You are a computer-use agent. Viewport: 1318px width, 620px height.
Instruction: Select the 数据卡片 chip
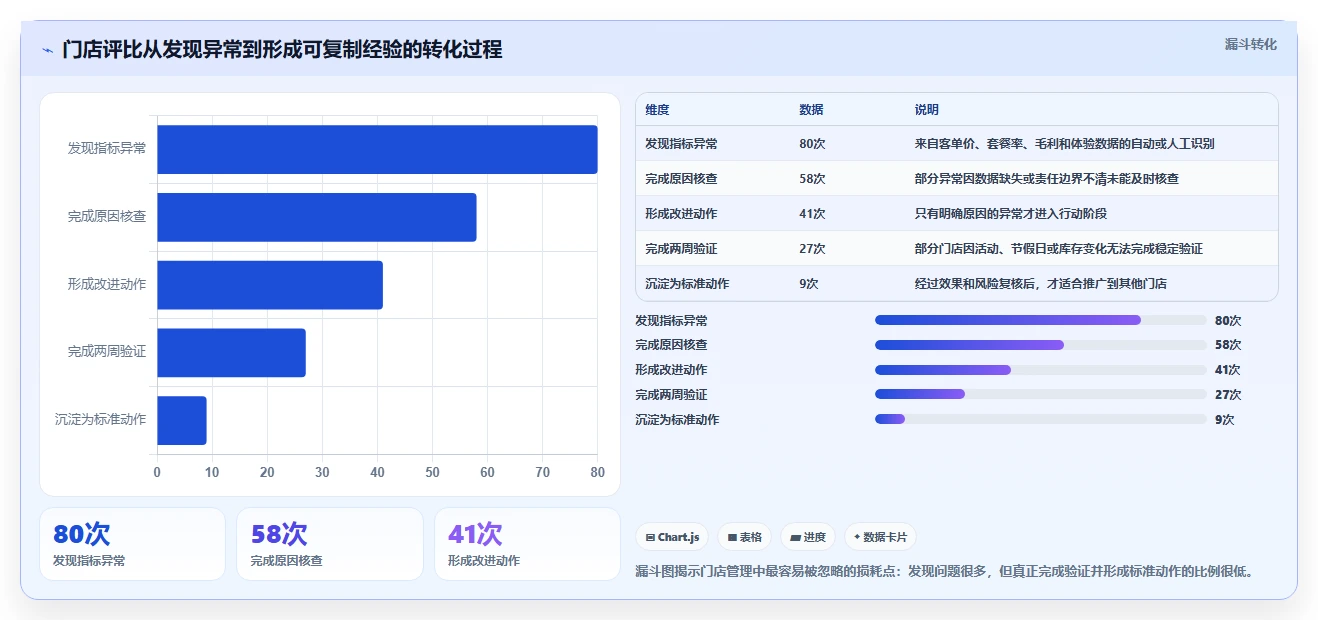(x=880, y=537)
